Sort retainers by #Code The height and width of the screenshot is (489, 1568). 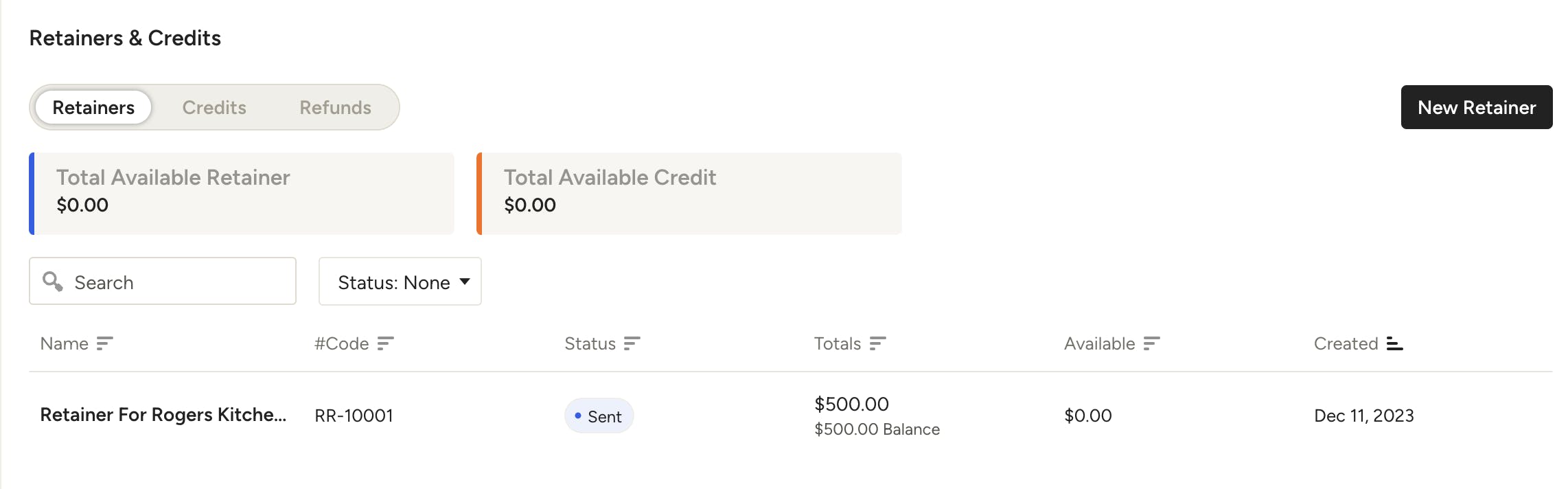coord(385,343)
